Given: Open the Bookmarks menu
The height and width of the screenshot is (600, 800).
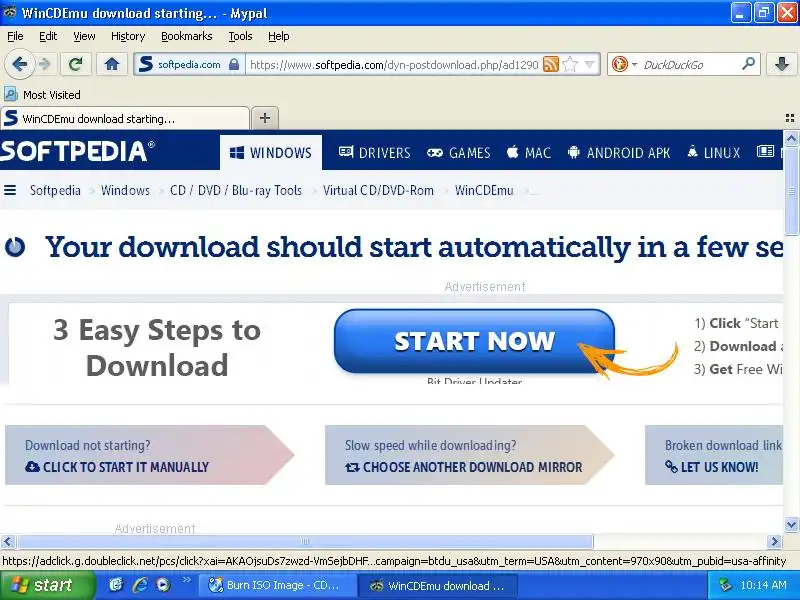Looking at the screenshot, I should point(187,36).
